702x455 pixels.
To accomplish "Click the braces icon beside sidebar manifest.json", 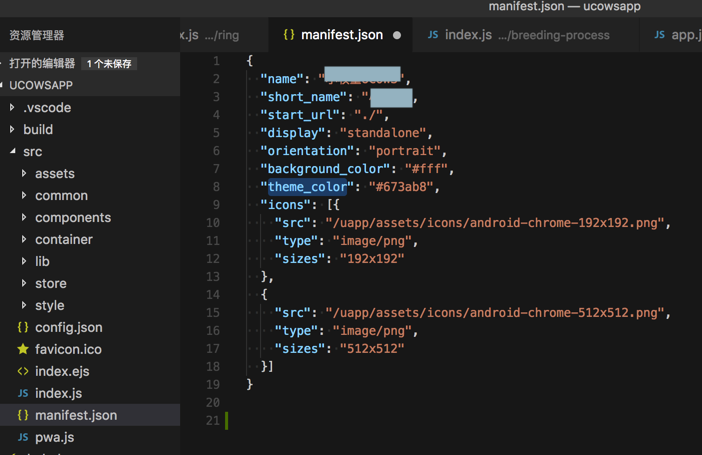I will pos(23,415).
